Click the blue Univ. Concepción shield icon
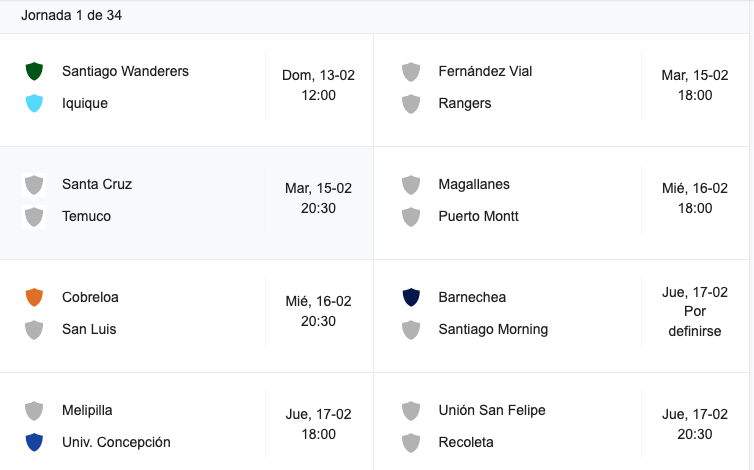This screenshot has height=470, width=754. (34, 442)
